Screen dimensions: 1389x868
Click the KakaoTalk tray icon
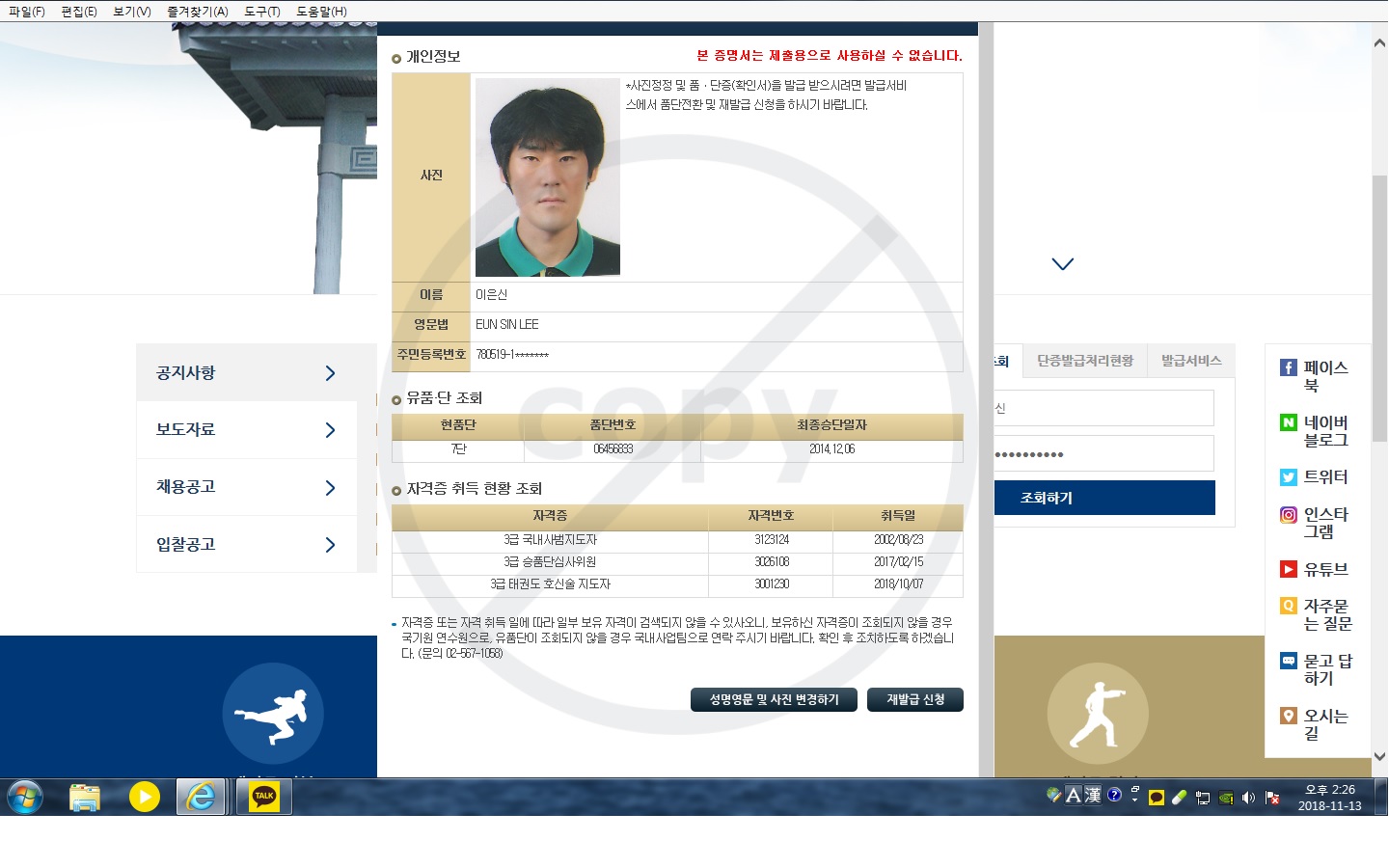coord(1157,798)
